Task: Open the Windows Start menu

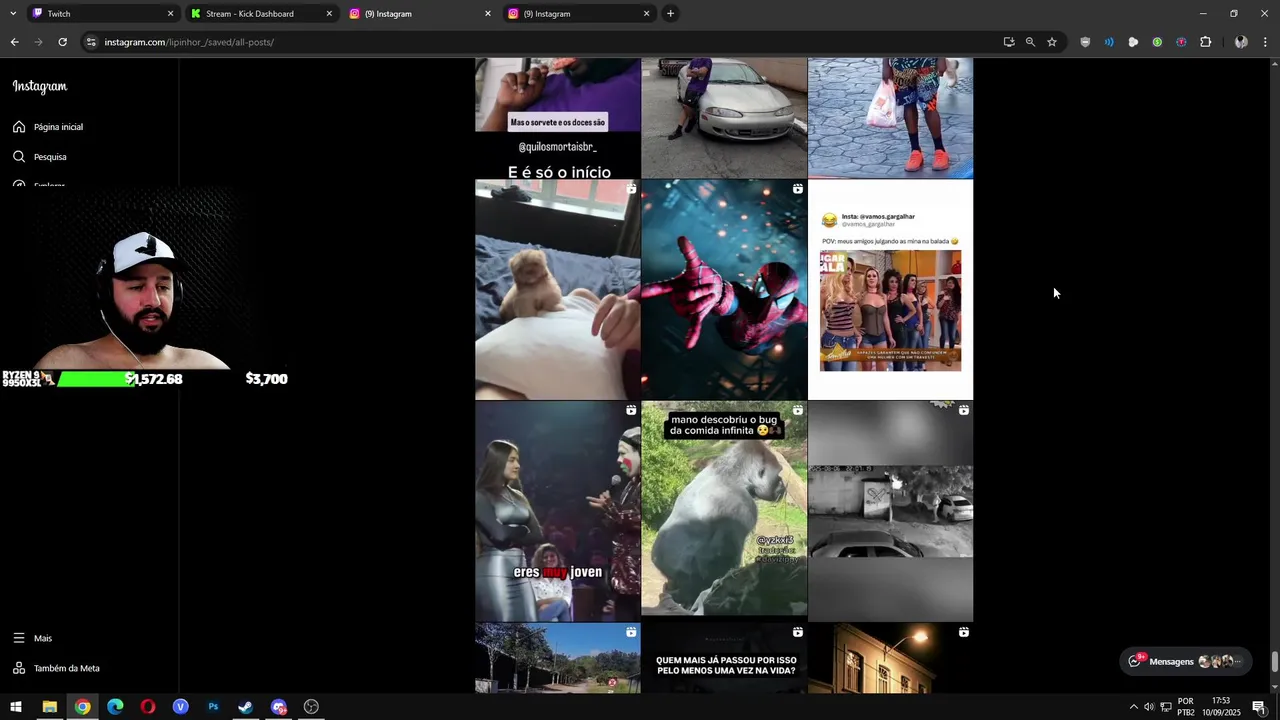Action: [x=16, y=707]
